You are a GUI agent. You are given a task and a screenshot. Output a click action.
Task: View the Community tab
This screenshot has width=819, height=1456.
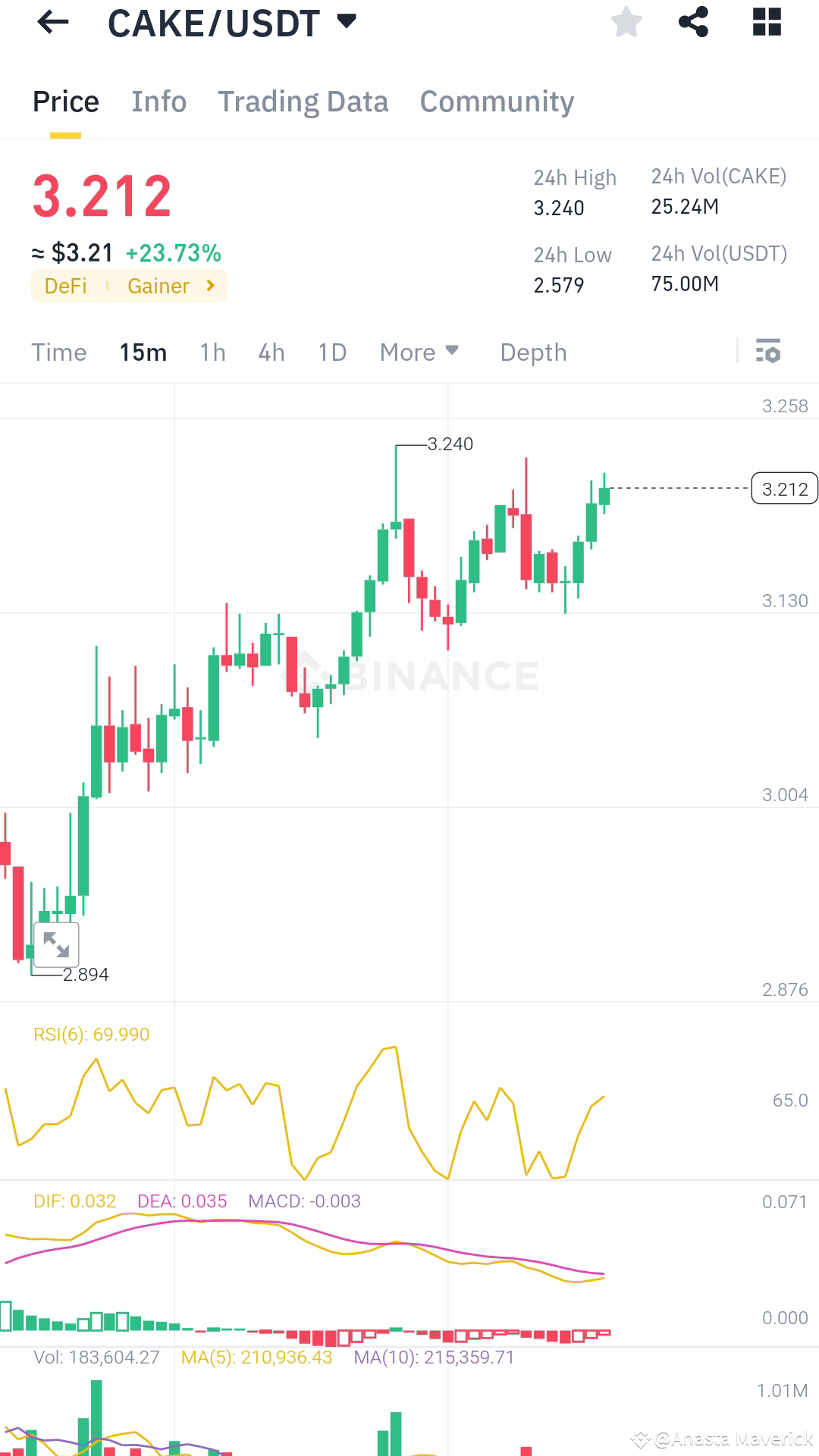point(497,101)
